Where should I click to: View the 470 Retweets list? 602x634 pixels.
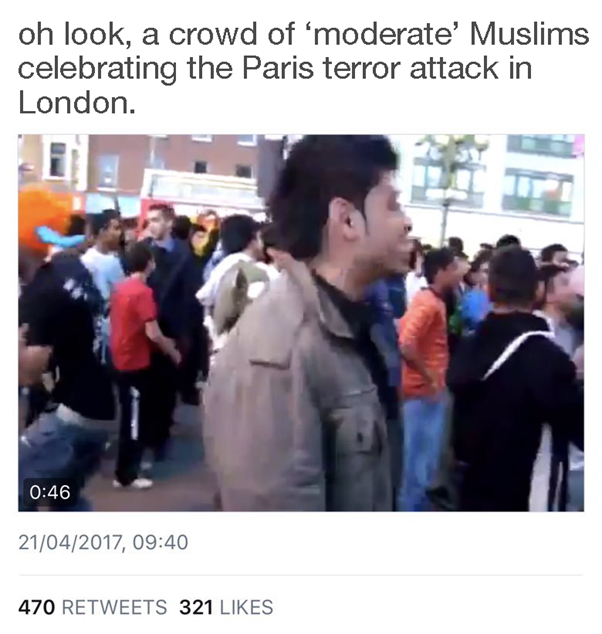93,607
